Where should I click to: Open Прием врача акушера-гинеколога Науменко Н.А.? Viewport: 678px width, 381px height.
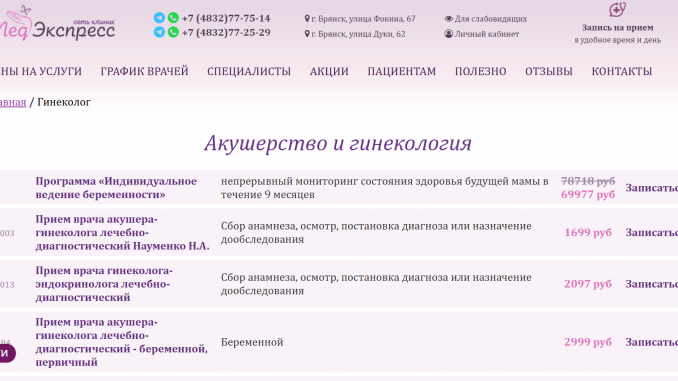click(x=122, y=233)
